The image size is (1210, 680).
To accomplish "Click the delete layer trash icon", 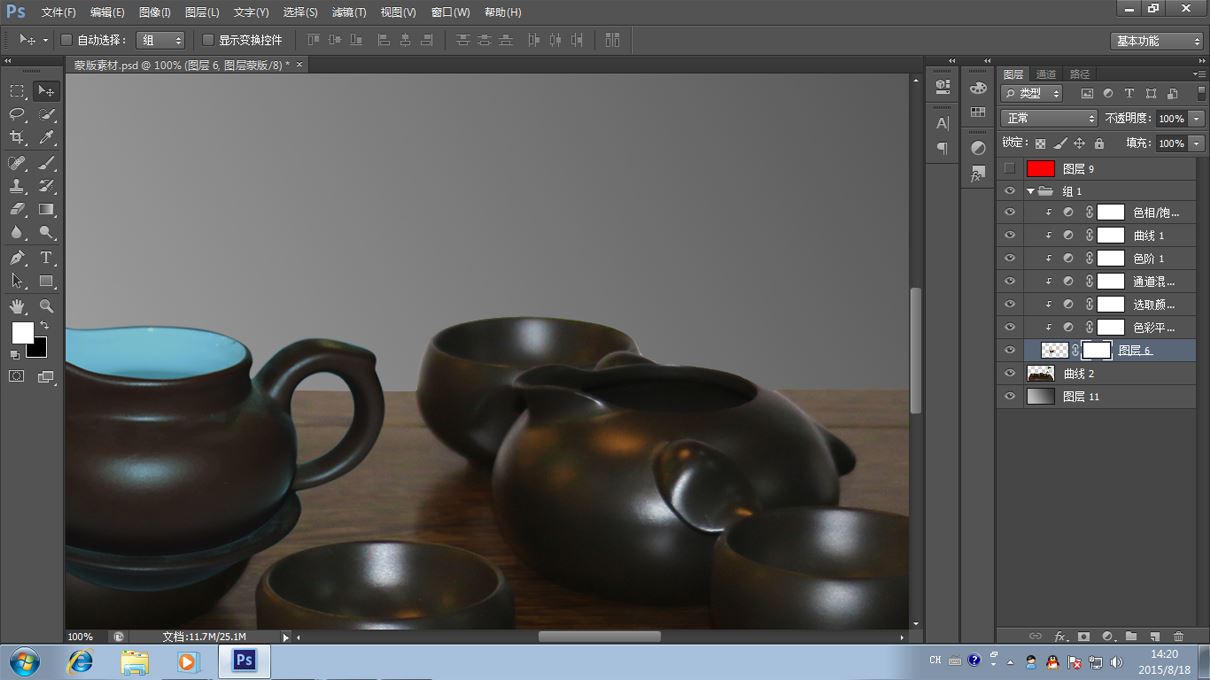I will click(1178, 636).
